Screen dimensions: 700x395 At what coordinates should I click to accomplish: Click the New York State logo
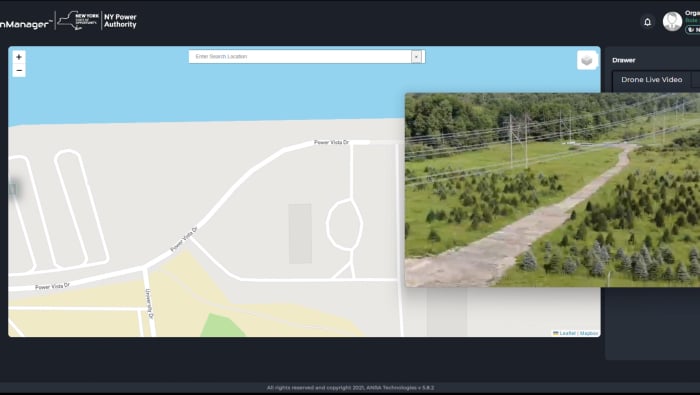pos(79,21)
